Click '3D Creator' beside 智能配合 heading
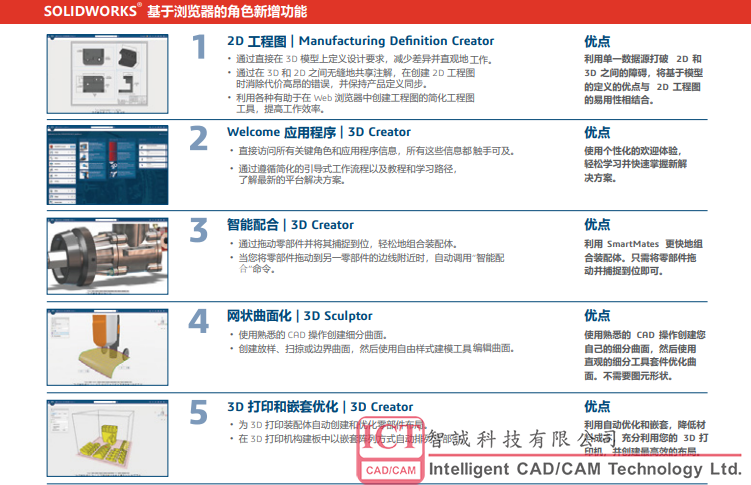The height and width of the screenshot is (485, 751). (322, 225)
